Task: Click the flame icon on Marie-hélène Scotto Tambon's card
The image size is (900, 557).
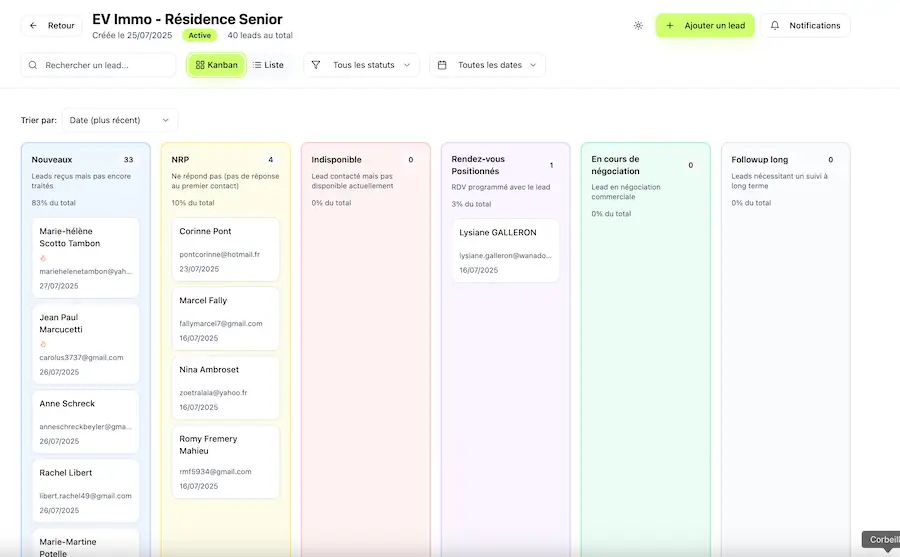Action: tap(43, 258)
